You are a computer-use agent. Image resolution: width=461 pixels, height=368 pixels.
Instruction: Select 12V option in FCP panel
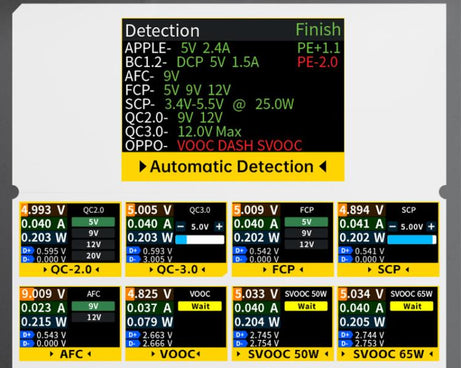tap(306, 245)
